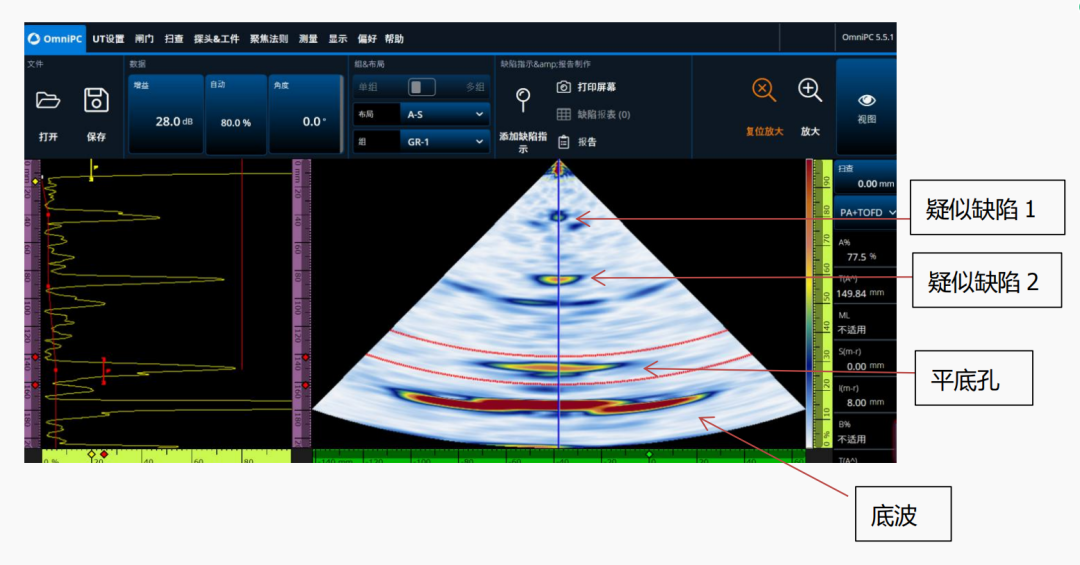The height and width of the screenshot is (565, 1080).
Task: Click the 报告 text label
Action: tap(587, 142)
